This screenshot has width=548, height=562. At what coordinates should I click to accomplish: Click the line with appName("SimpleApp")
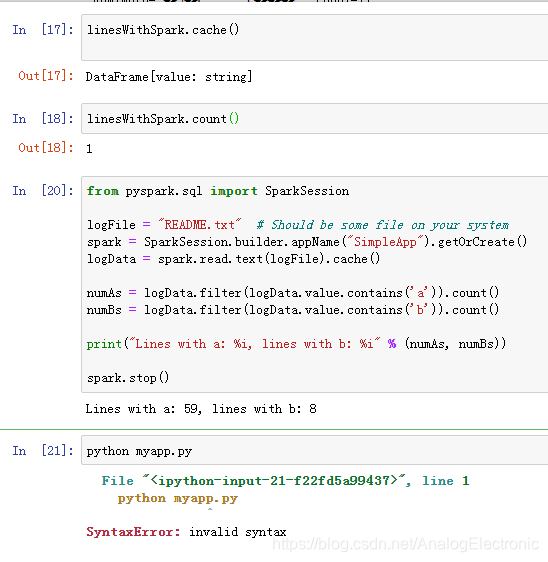307,242
